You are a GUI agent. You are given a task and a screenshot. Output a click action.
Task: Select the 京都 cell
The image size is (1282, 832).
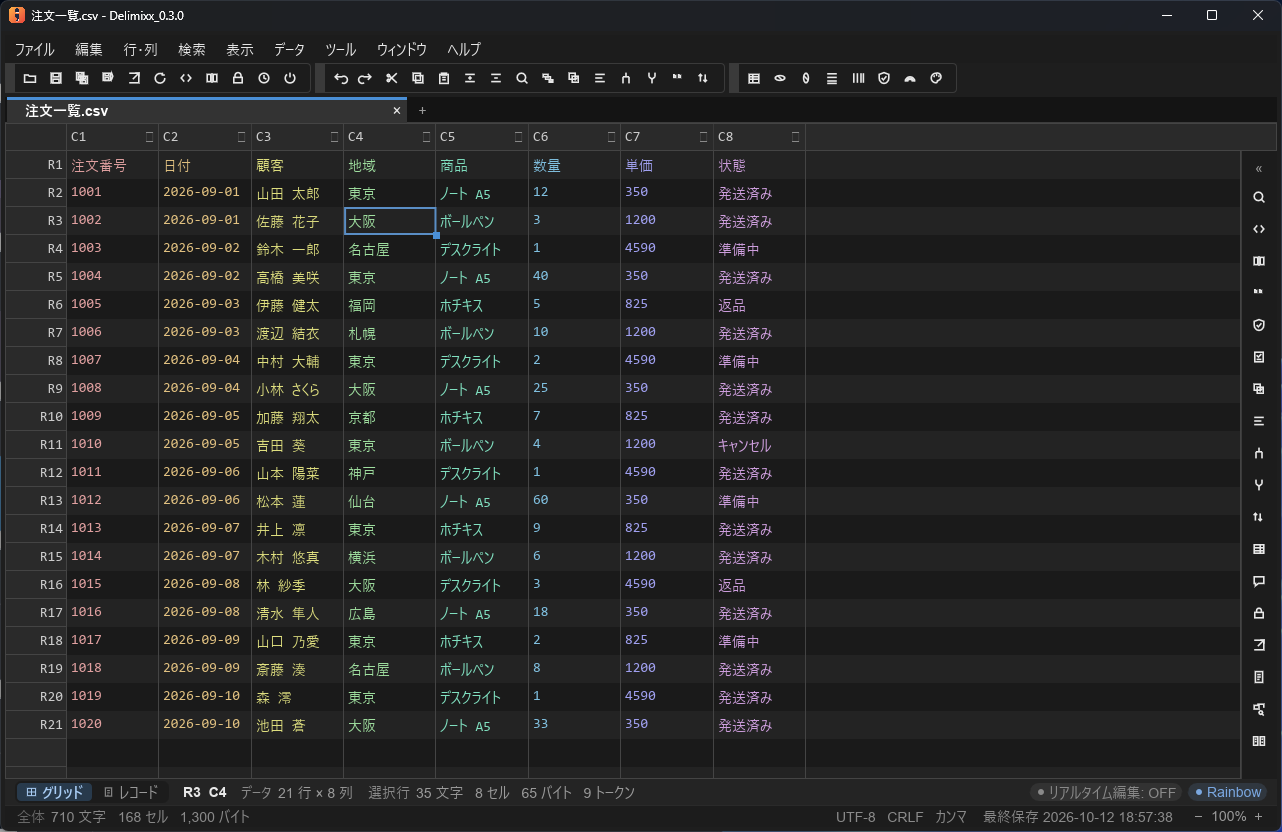click(x=389, y=417)
